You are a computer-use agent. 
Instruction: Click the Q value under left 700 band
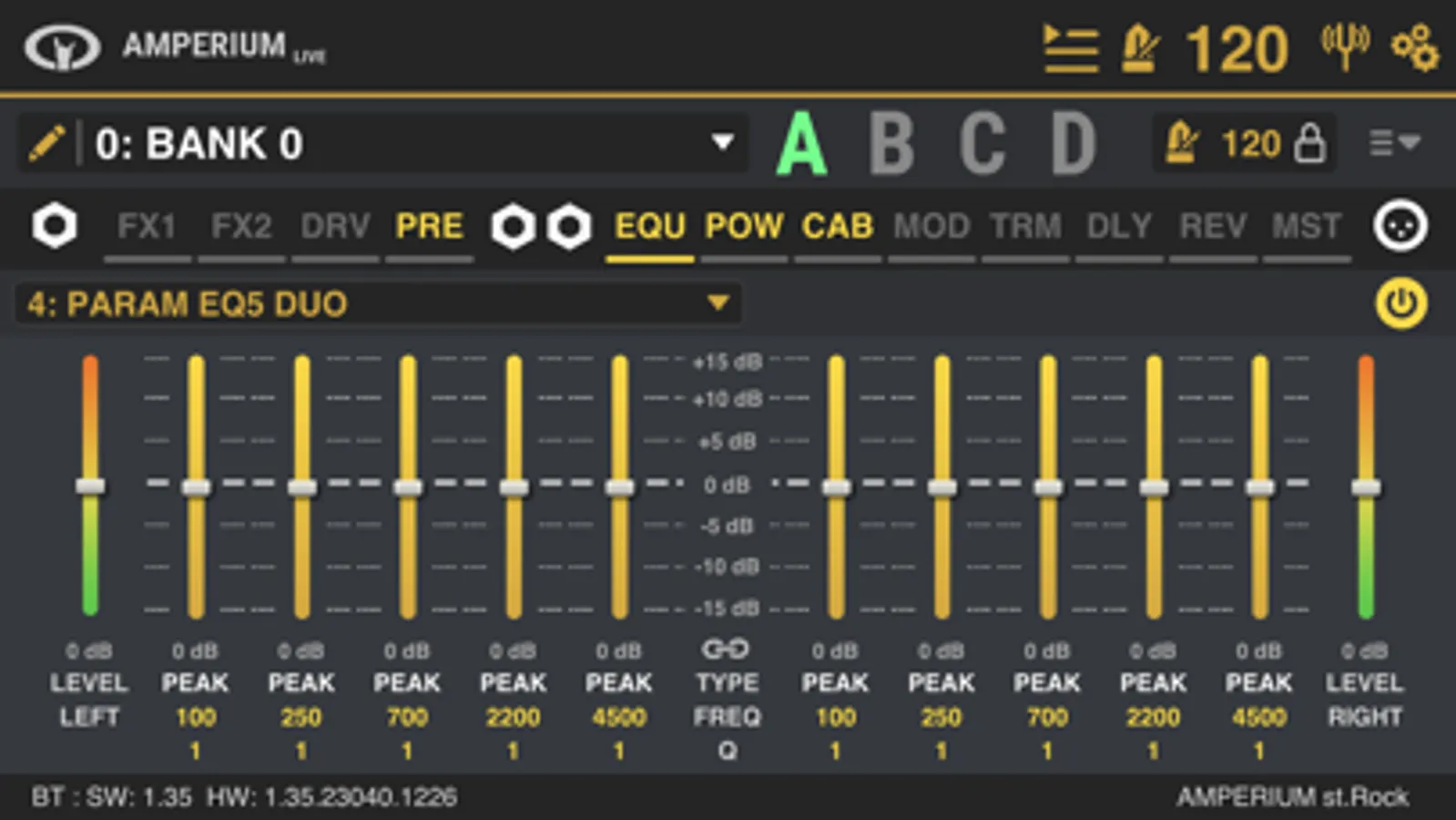(x=407, y=751)
